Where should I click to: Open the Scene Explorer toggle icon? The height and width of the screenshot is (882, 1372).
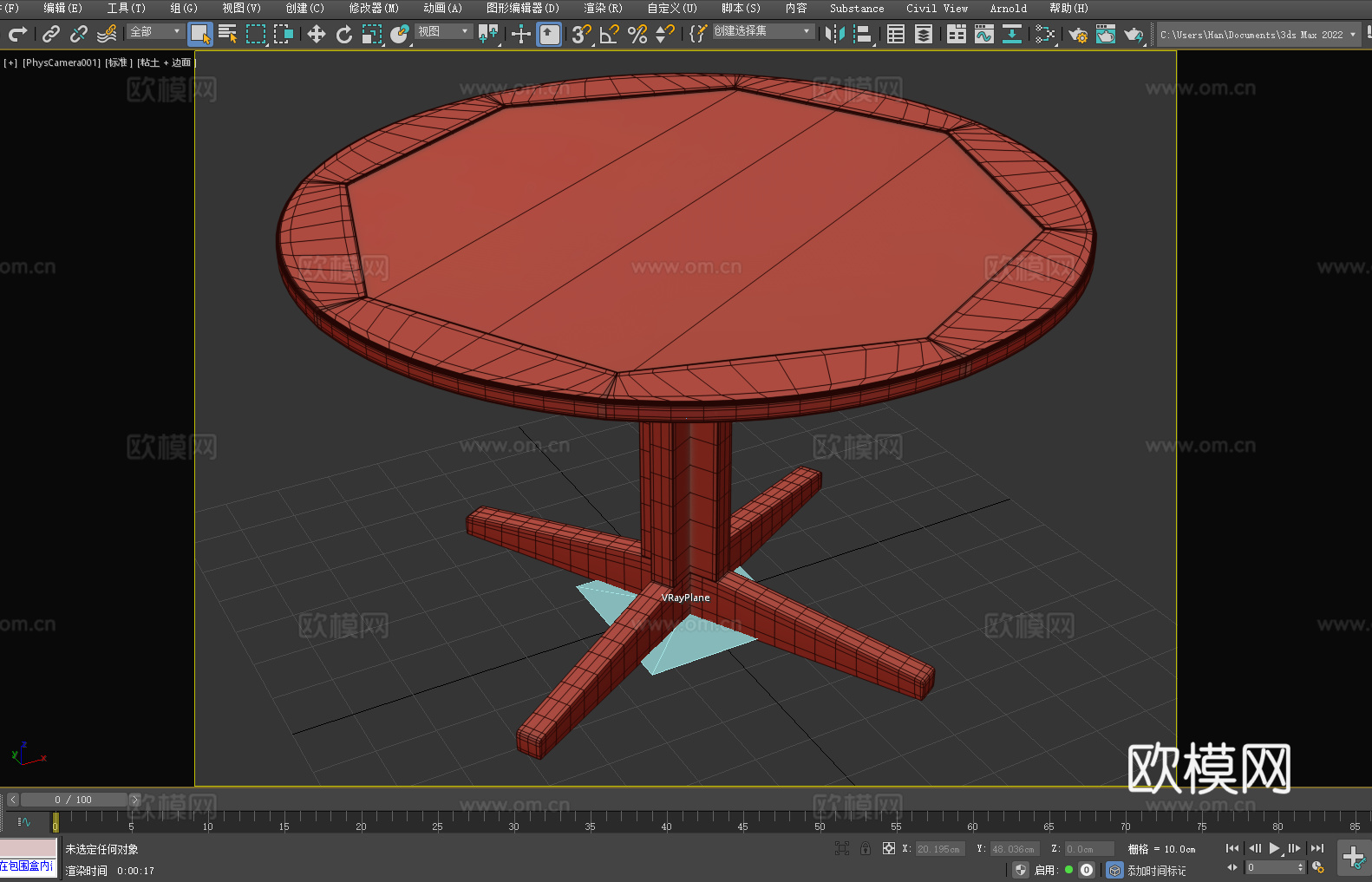coord(896,35)
